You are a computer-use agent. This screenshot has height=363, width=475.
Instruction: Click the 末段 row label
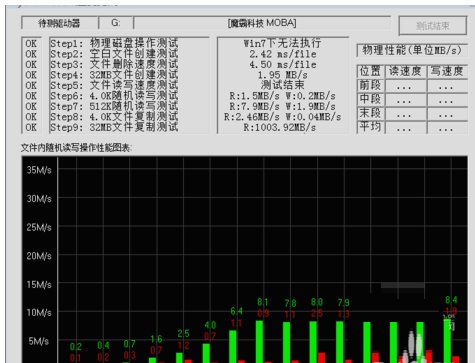(x=370, y=113)
